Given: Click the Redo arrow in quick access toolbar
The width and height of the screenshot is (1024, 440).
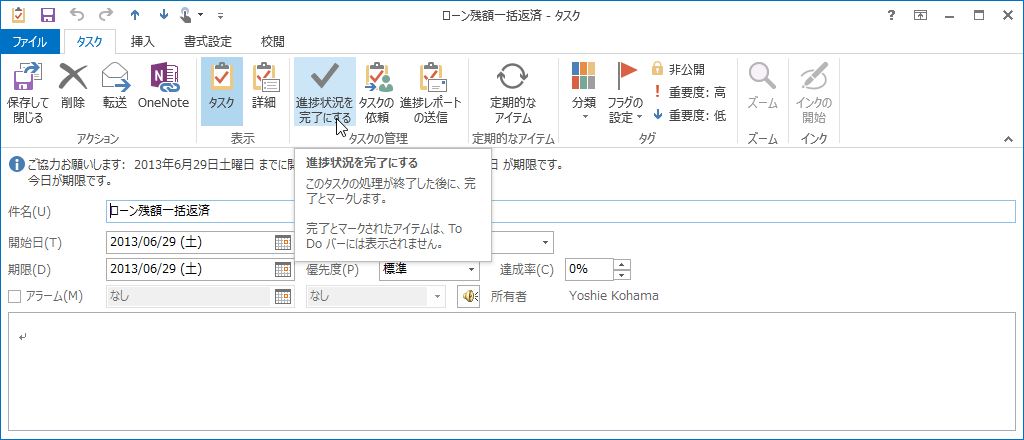Looking at the screenshot, I should point(105,15).
